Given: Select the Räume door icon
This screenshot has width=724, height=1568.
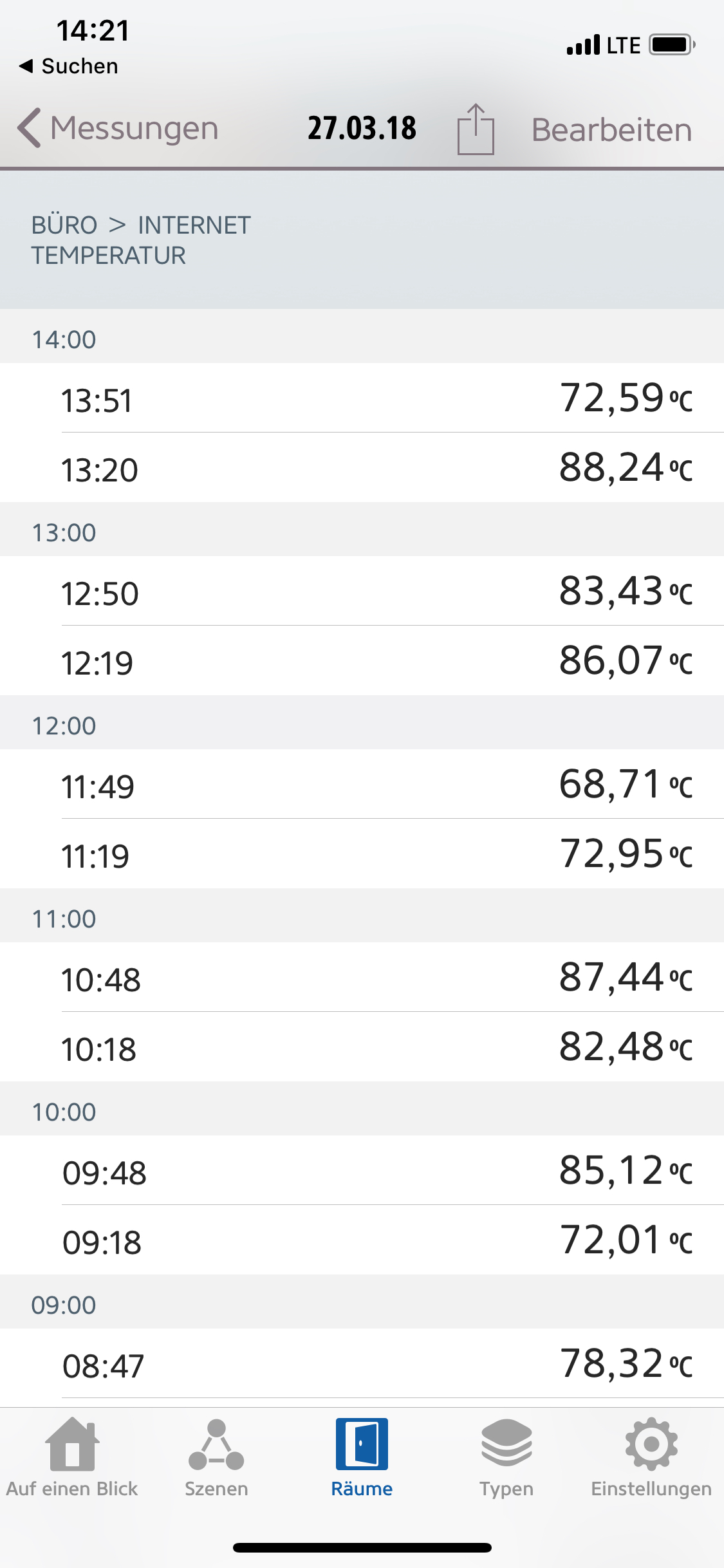Looking at the screenshot, I should point(362,1444).
